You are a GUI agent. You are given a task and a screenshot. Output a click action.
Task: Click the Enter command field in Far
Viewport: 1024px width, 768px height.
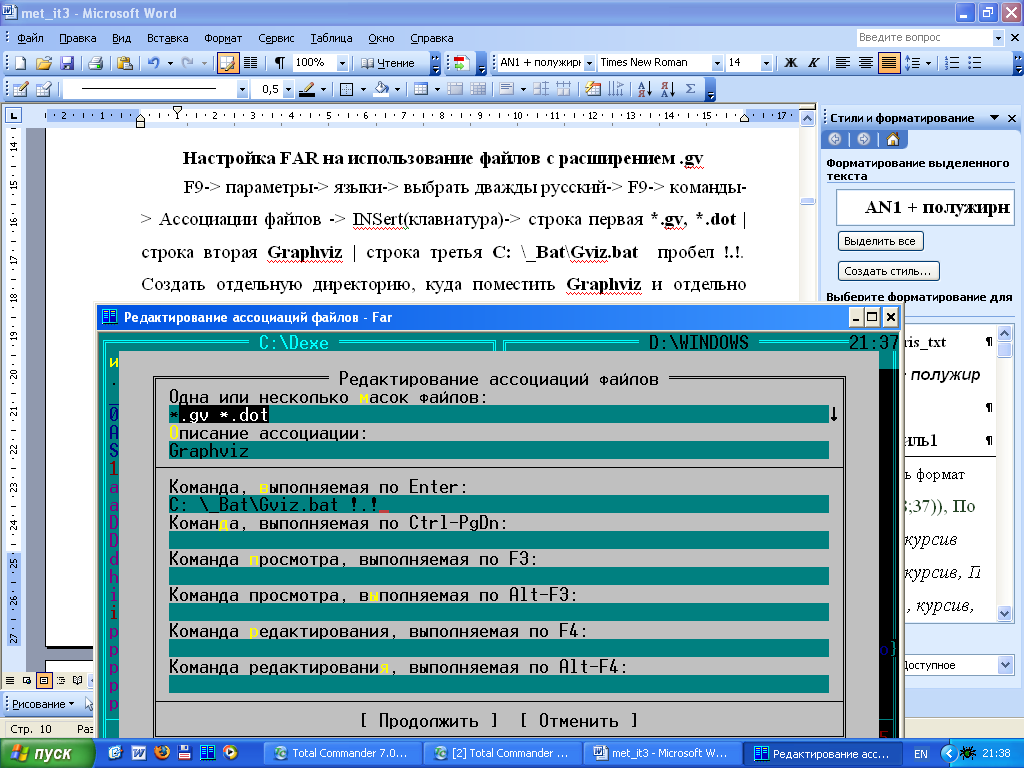pyautogui.click(x=498, y=504)
